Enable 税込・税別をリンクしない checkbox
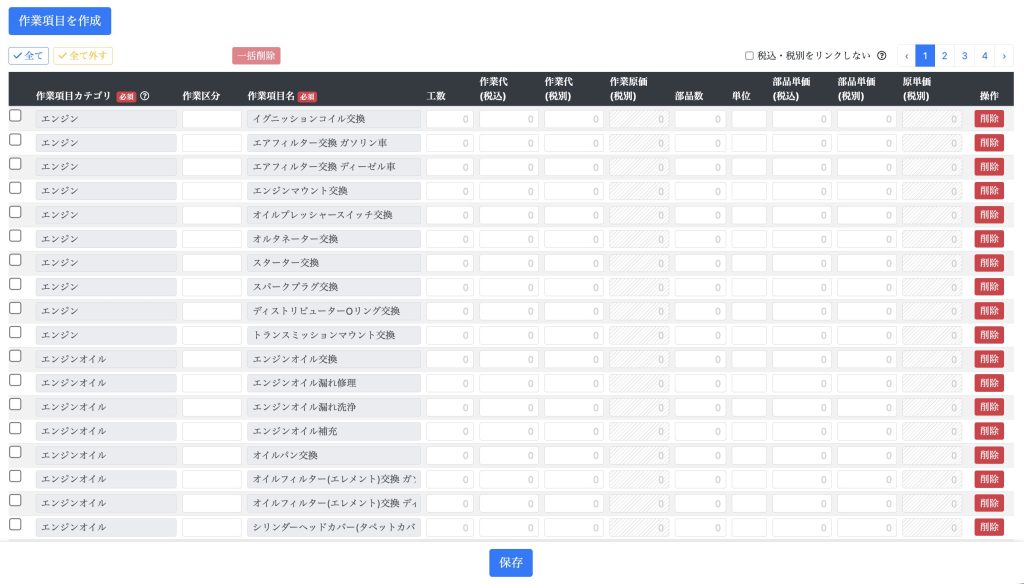This screenshot has height=584, width=1024. [749, 56]
